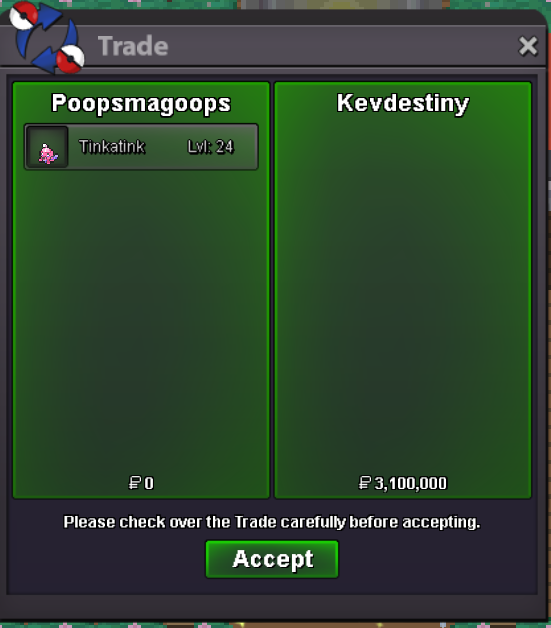
Task: Click the Trade title text
Action: point(133,46)
